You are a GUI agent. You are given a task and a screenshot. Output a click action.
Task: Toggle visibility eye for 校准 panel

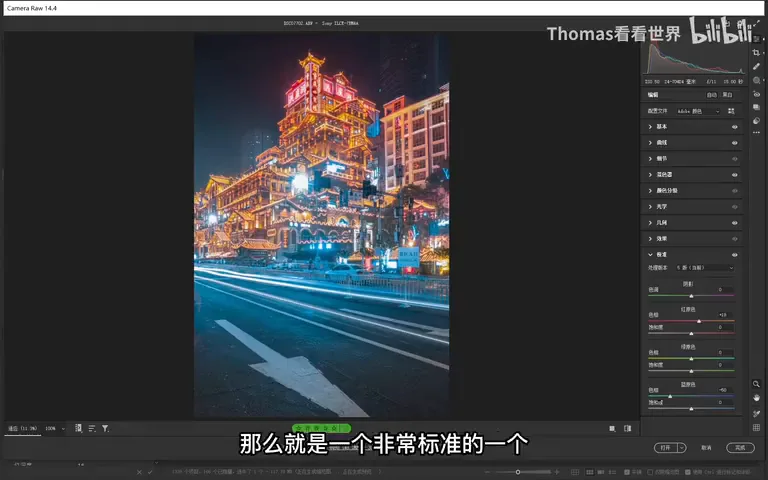pos(734,255)
